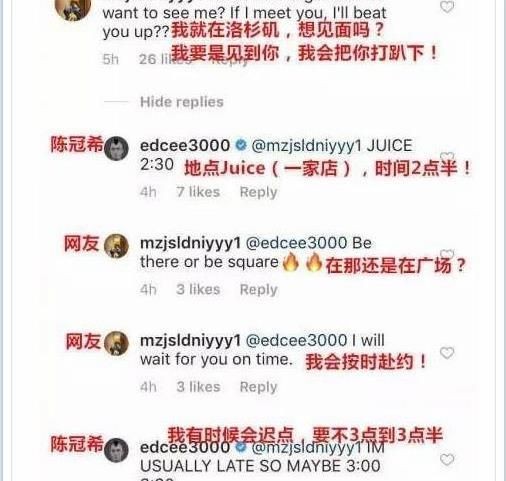506x481 pixels.
Task: Like edcee3000's "USUALLY LATE" reply
Action: click(x=447, y=460)
